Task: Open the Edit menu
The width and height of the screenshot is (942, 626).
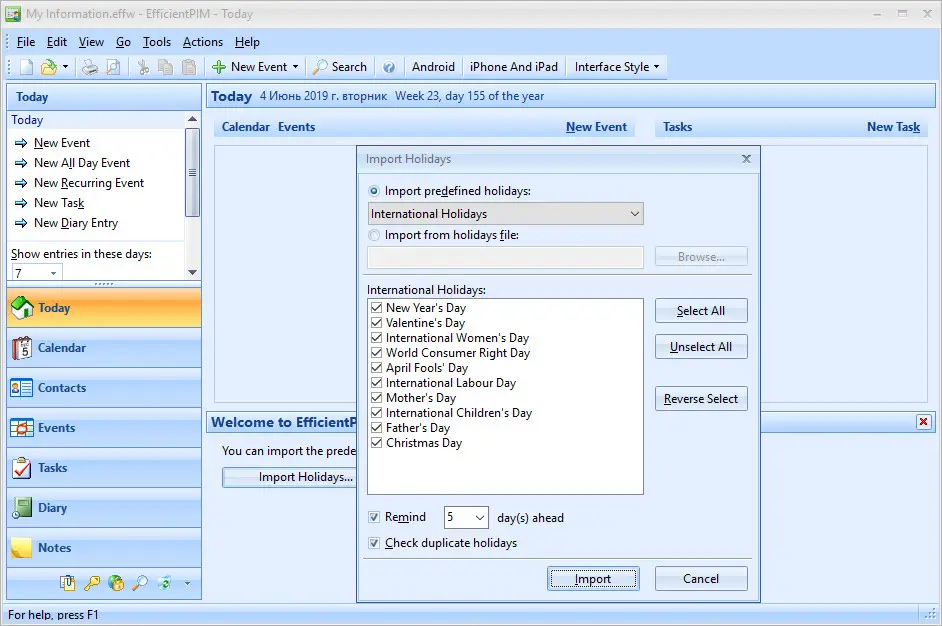Action: tap(57, 42)
